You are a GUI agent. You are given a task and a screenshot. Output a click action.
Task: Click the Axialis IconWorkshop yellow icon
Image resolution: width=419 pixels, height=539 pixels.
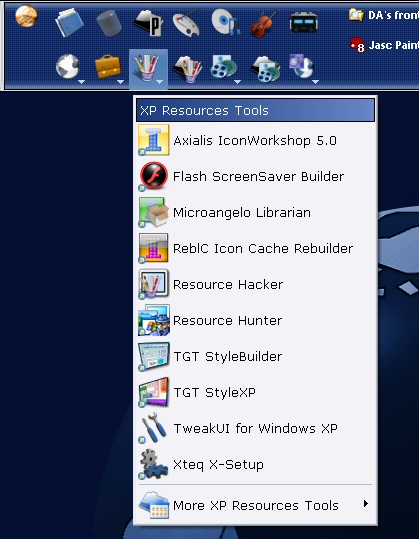153,140
